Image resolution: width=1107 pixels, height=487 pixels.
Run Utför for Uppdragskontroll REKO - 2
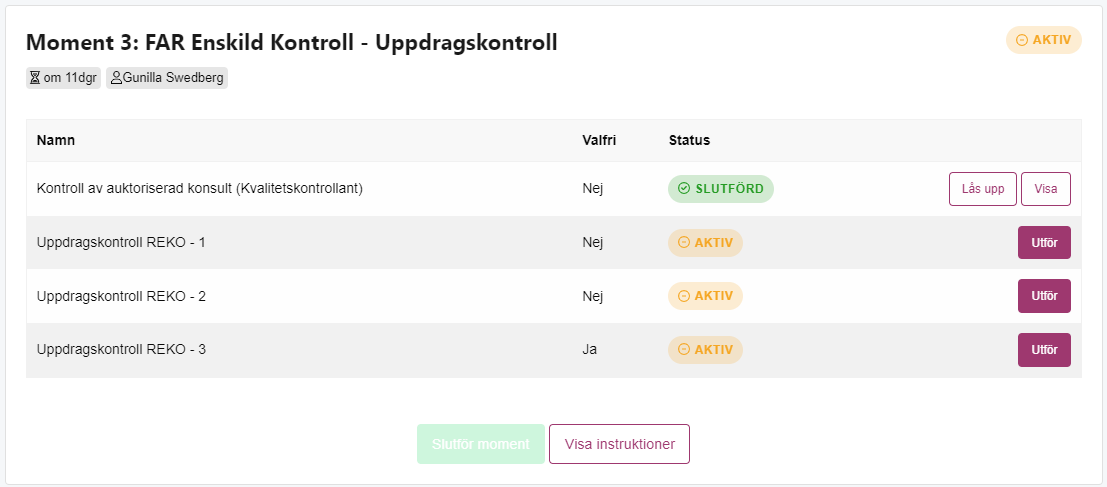(1044, 296)
